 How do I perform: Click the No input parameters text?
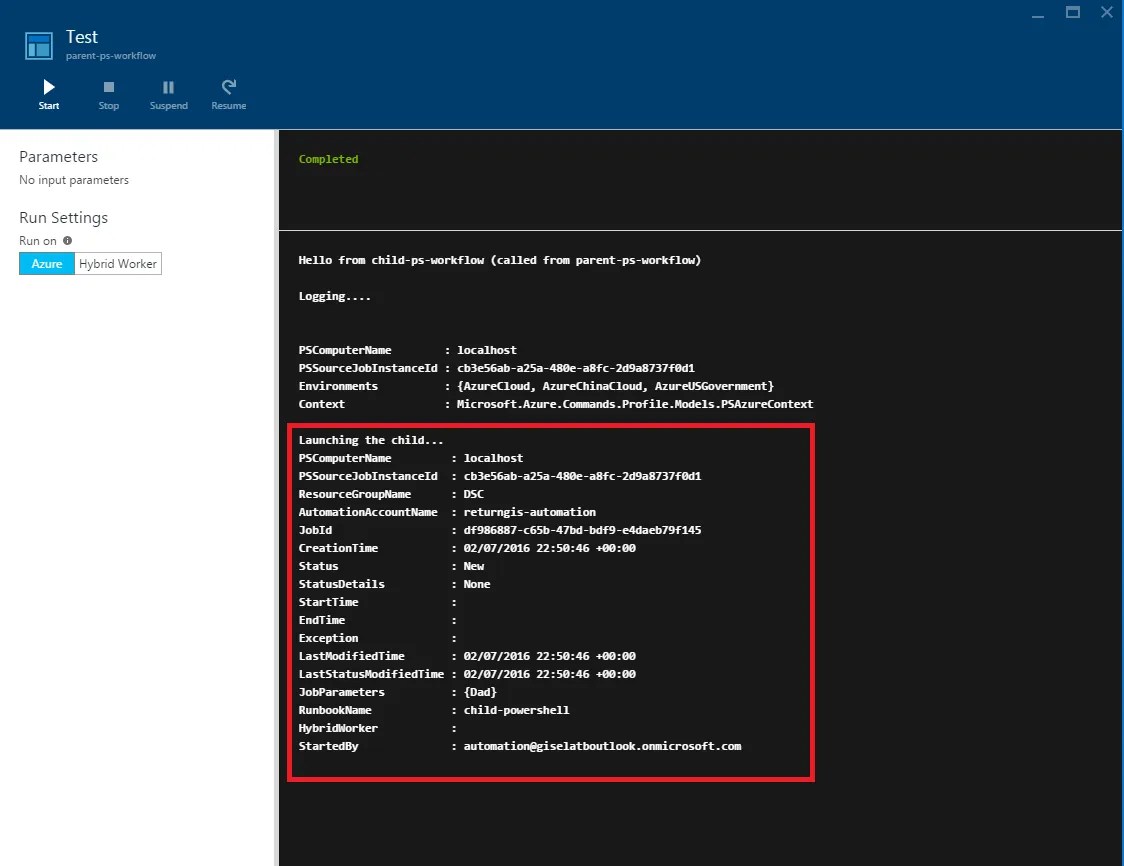point(74,180)
